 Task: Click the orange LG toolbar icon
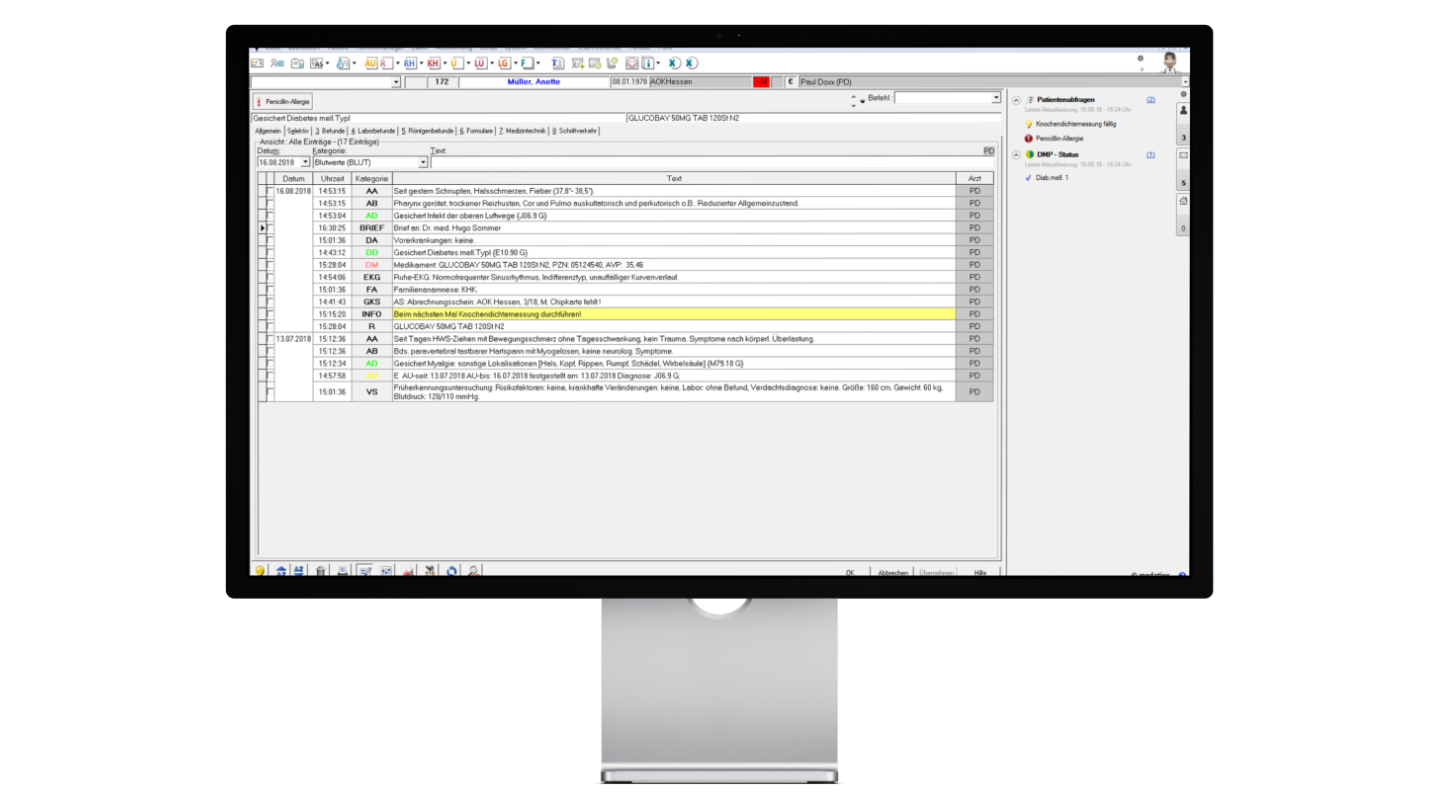coord(504,63)
